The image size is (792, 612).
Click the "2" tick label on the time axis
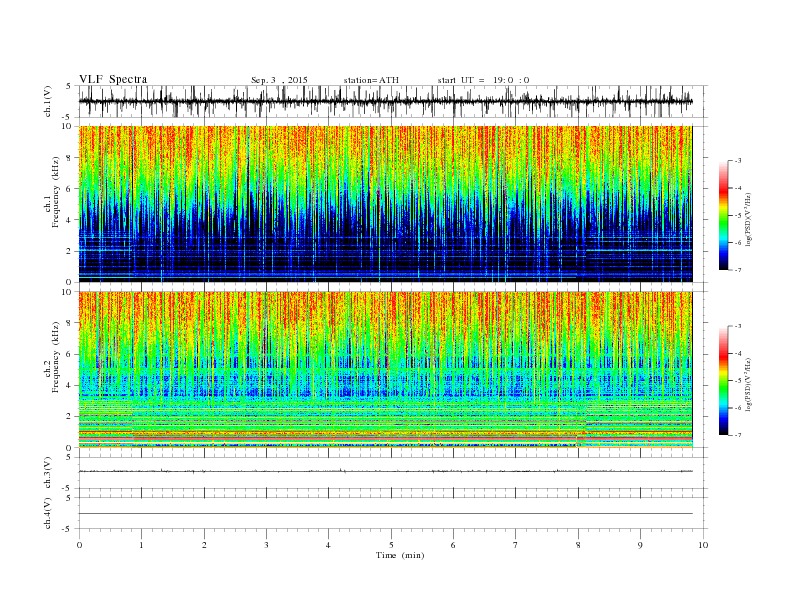pos(204,545)
